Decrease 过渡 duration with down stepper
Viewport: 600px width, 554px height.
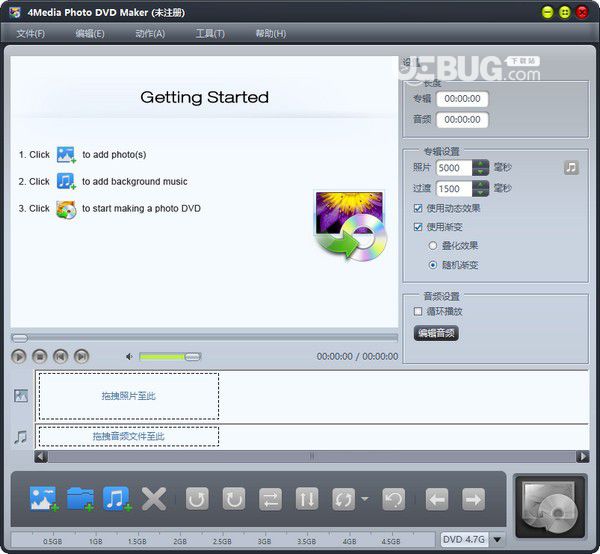[x=480, y=192]
